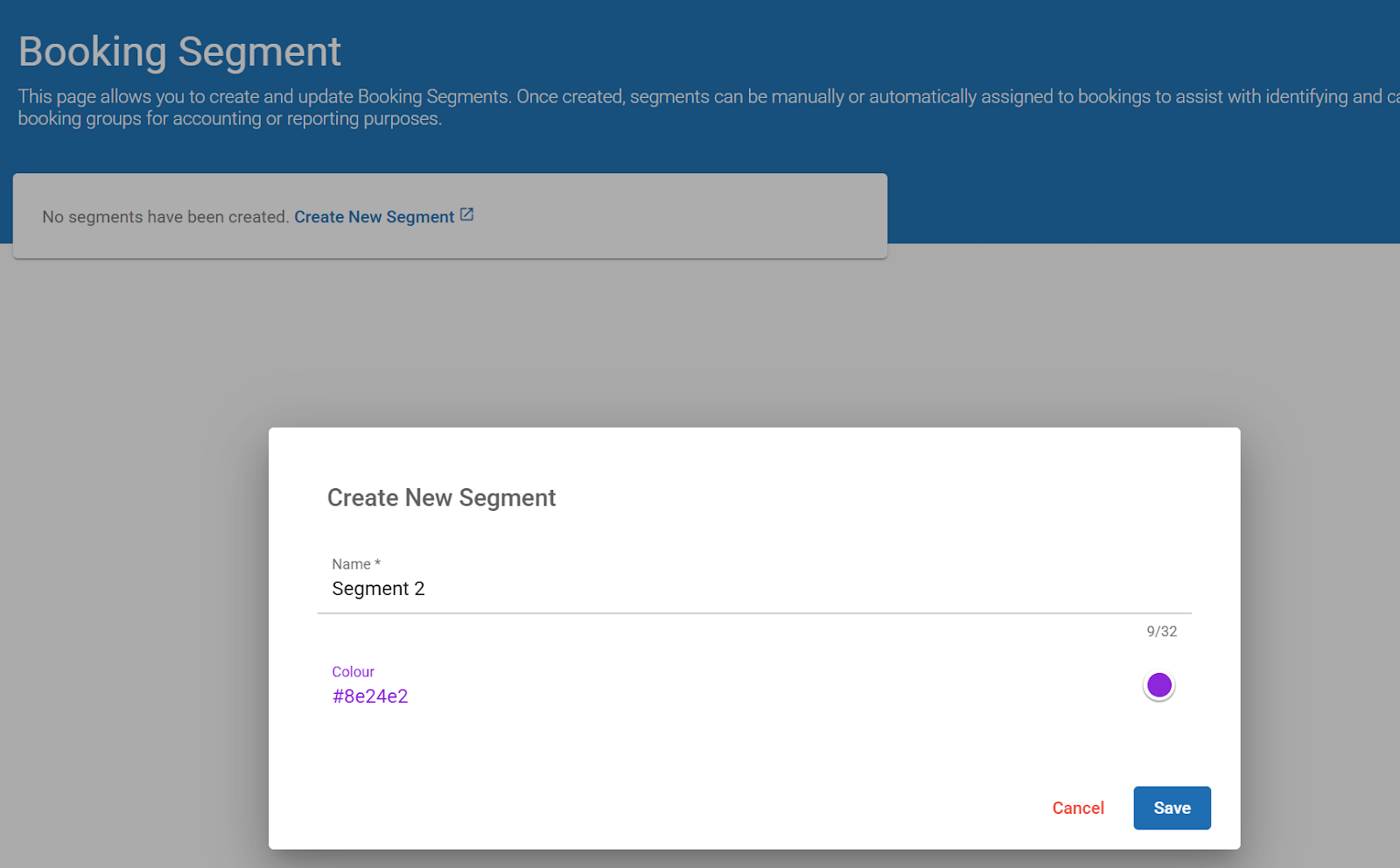The image size is (1400, 868).
Task: Click empty area between hex value and swatch
Action: (x=770, y=691)
